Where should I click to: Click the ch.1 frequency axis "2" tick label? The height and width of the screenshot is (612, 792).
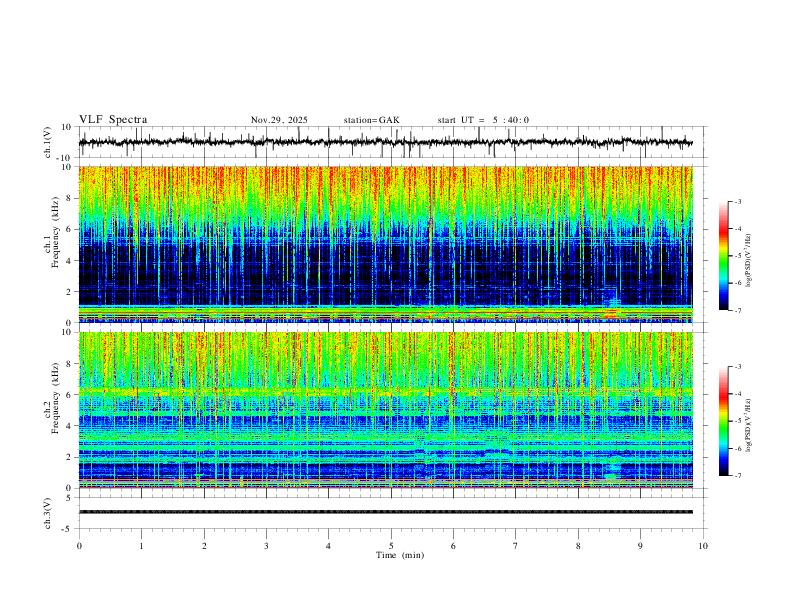70,291
